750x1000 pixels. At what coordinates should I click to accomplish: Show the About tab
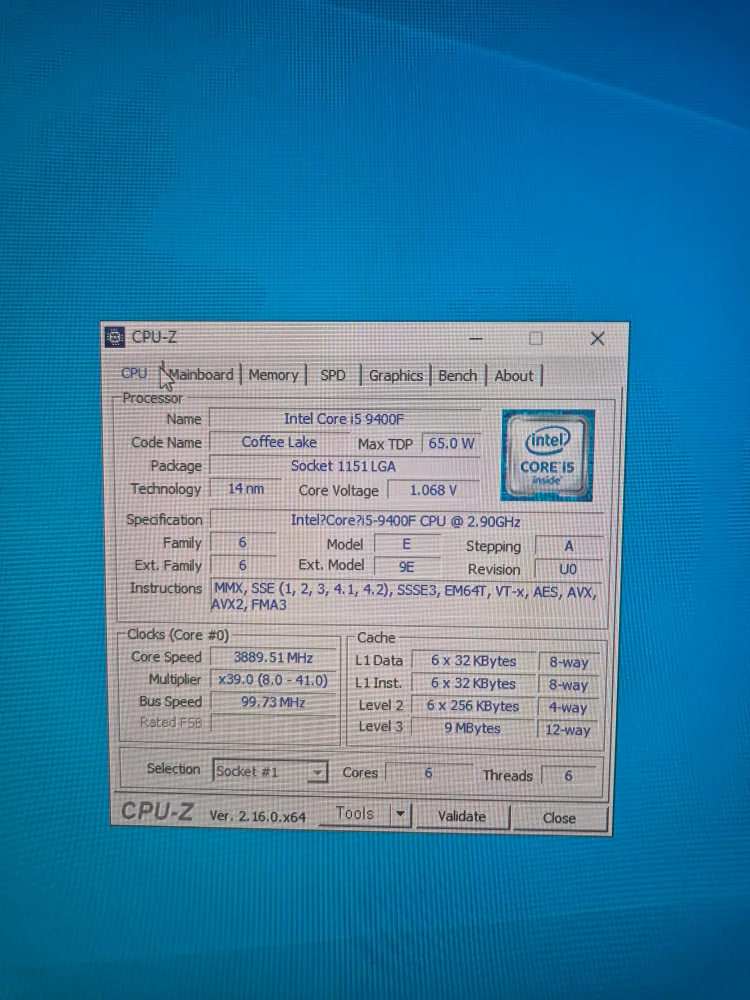click(513, 376)
